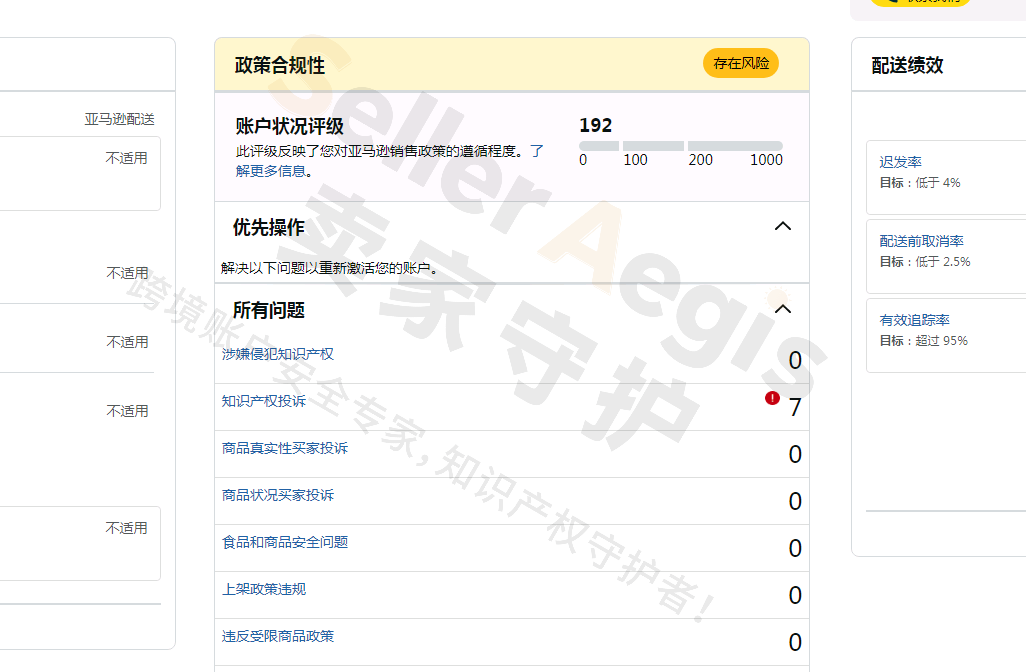This screenshot has width=1026, height=672.
Task: Click the 亚马逊配送 column header
Action: pyautogui.click(x=119, y=119)
